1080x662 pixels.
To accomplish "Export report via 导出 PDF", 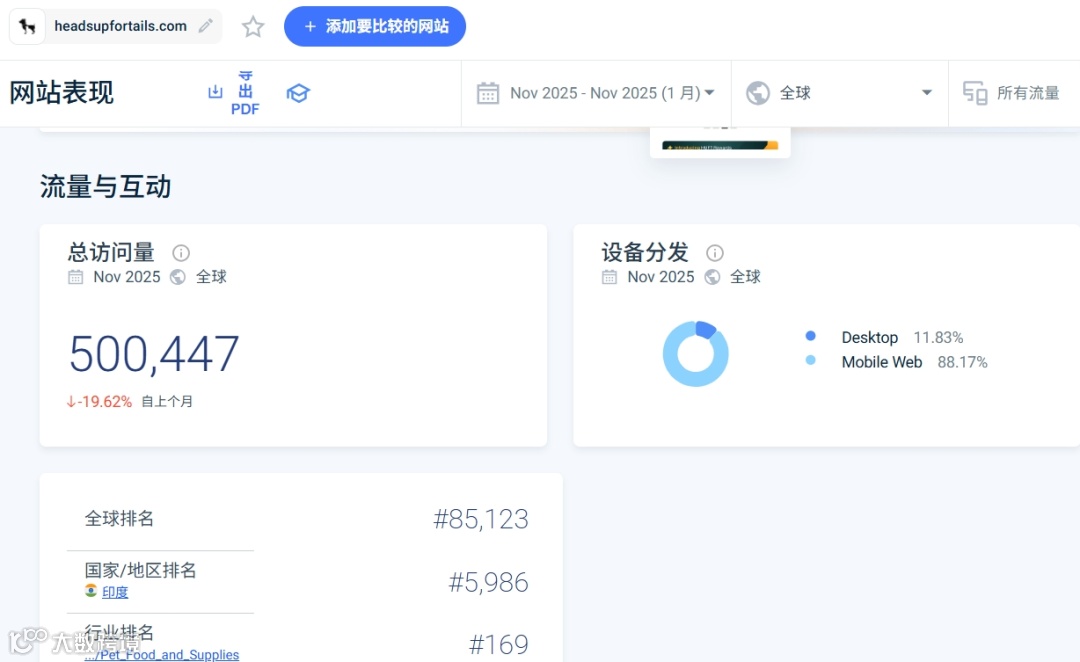I will [245, 93].
